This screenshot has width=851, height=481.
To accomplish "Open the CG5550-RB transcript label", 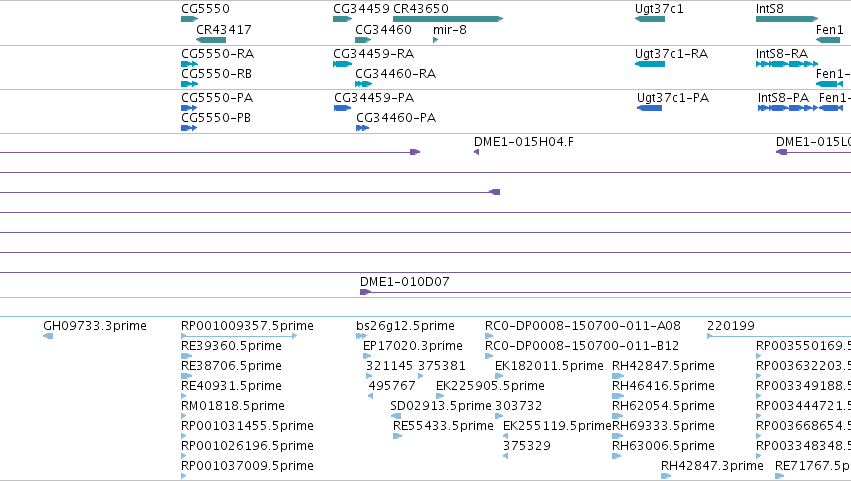I will pyautogui.click(x=216, y=74).
